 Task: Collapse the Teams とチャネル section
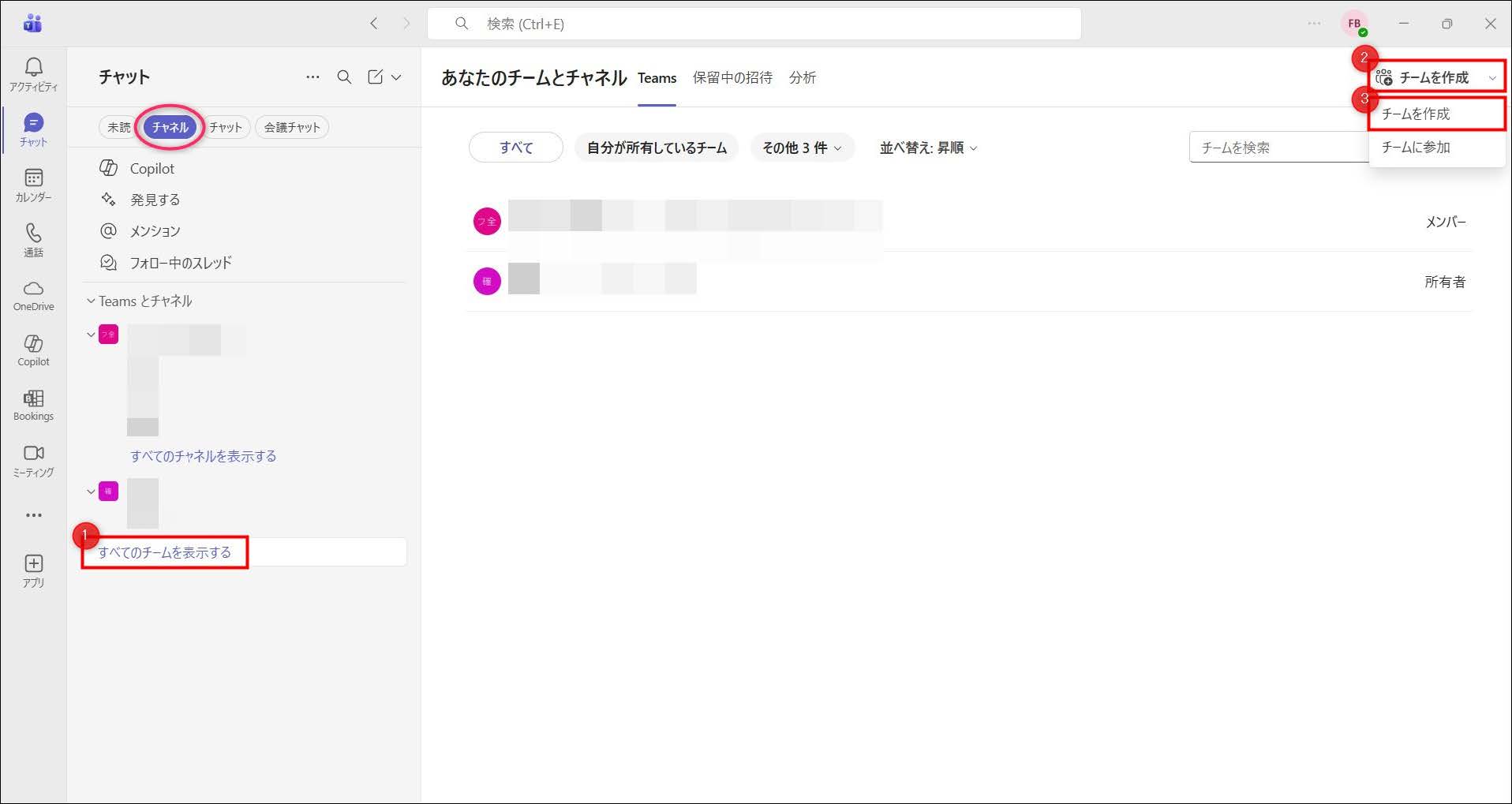tap(91, 301)
